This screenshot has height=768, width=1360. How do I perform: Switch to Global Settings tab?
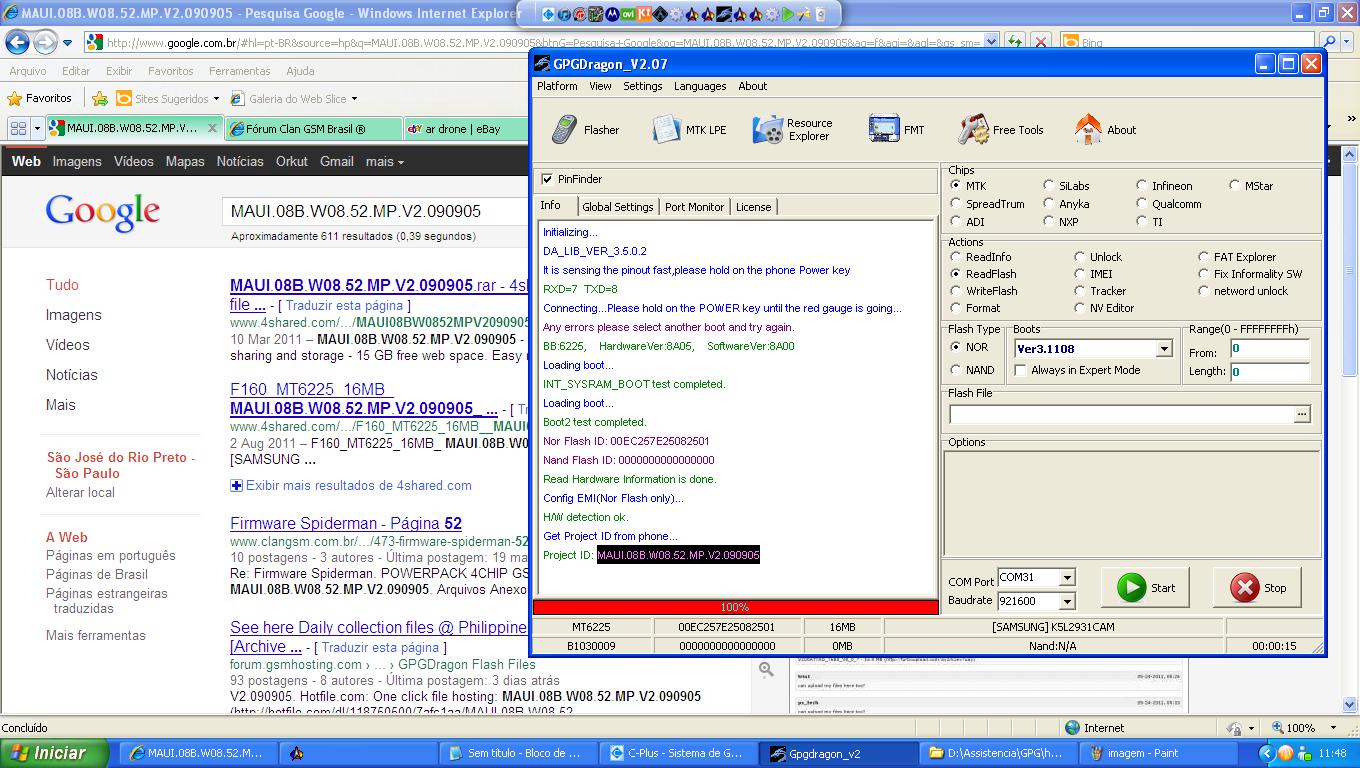click(x=618, y=207)
